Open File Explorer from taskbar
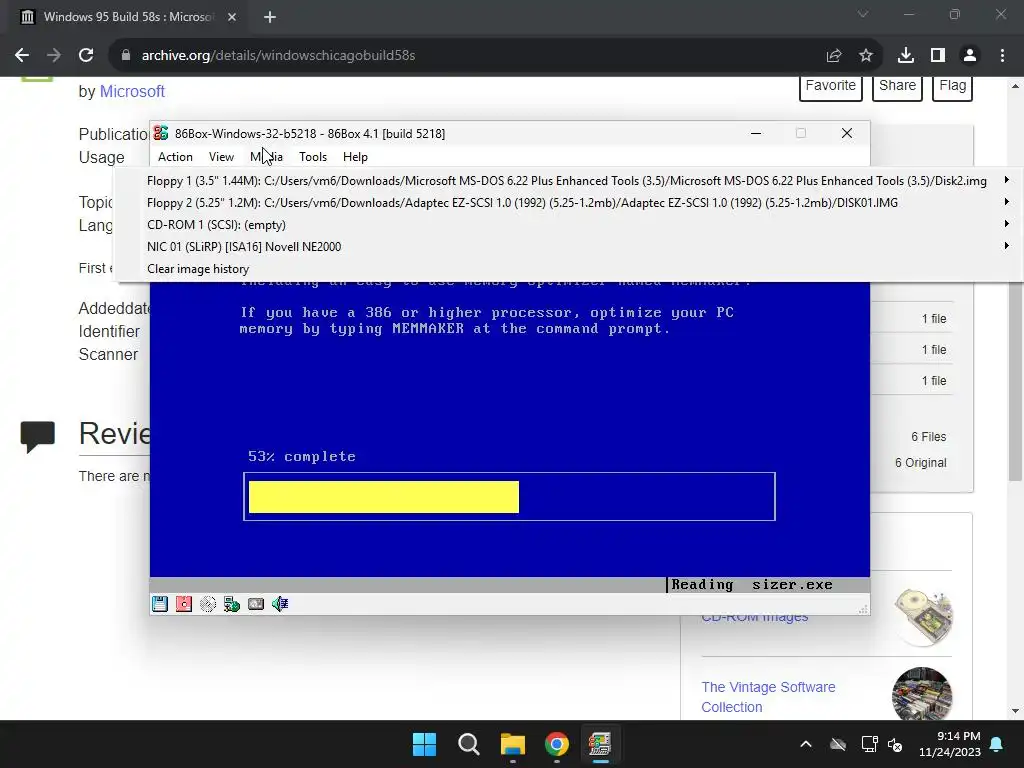1024x768 pixels. click(513, 744)
